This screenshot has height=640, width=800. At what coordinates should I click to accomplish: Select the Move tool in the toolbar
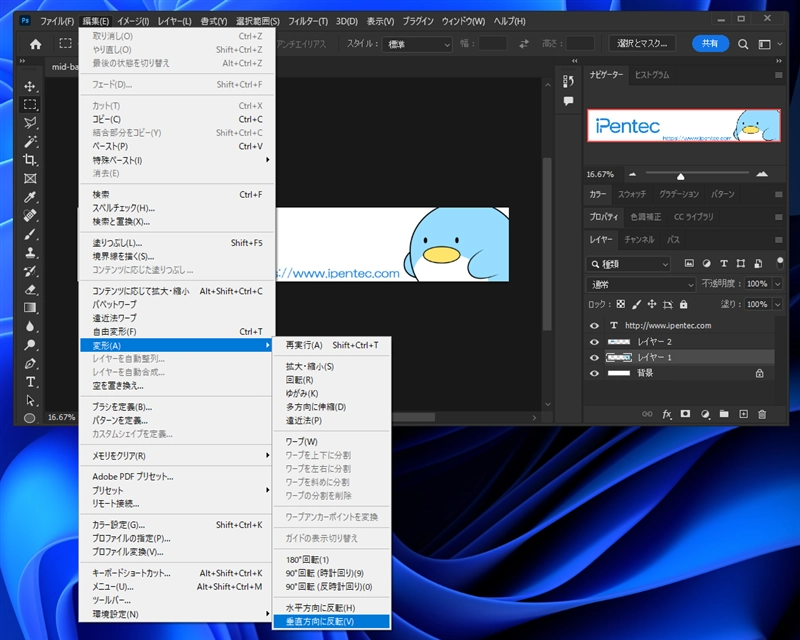(30, 86)
